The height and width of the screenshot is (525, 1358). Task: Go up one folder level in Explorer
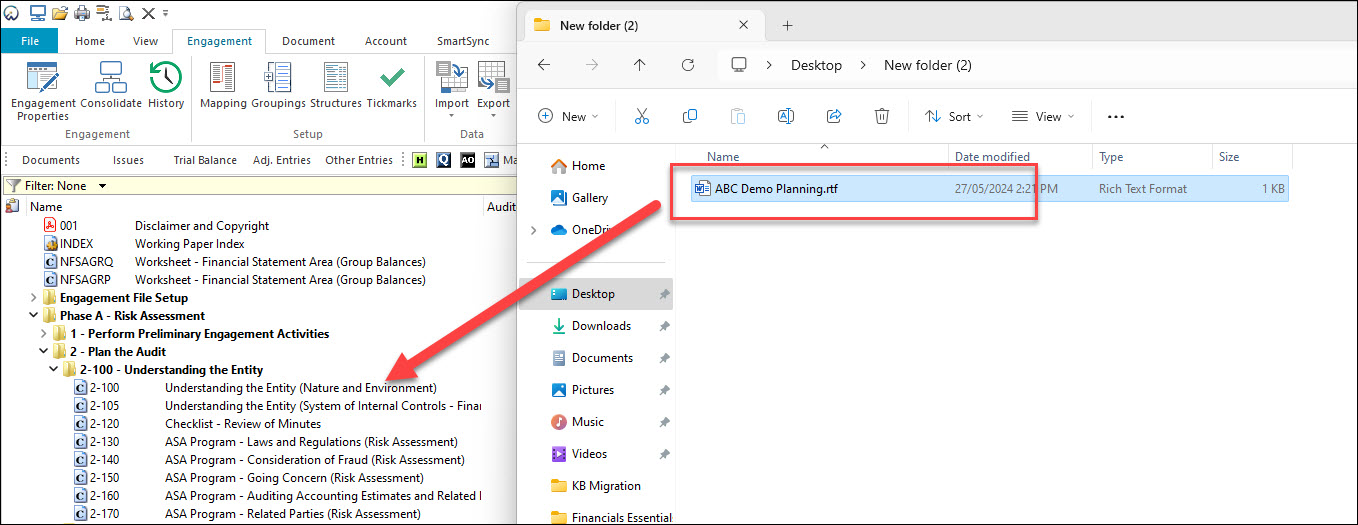coord(640,65)
